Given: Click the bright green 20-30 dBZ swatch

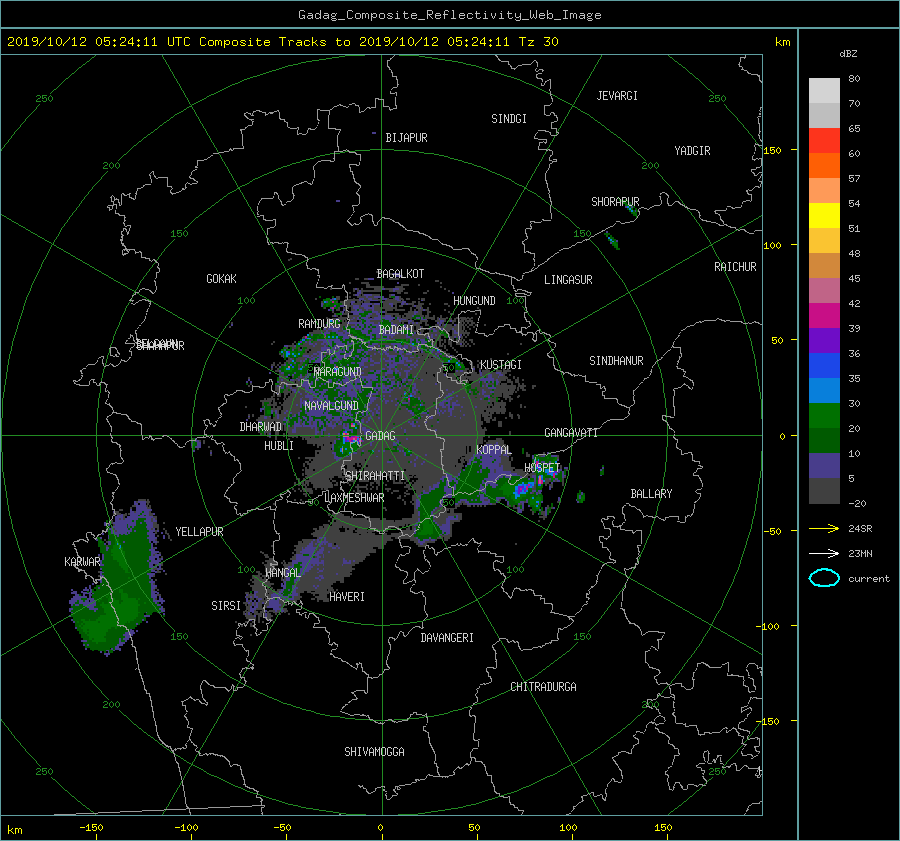Looking at the screenshot, I should coord(824,415).
